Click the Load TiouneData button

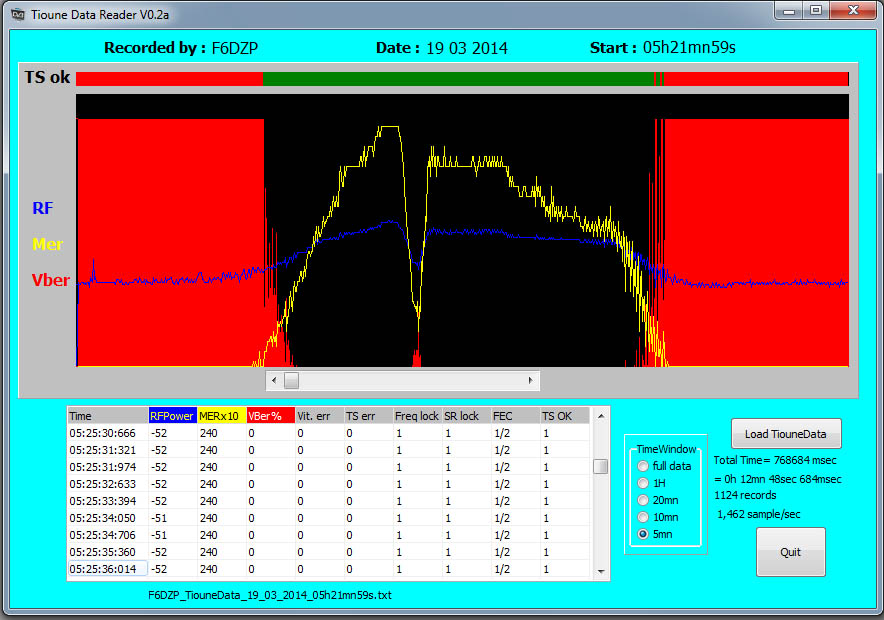tap(786, 433)
